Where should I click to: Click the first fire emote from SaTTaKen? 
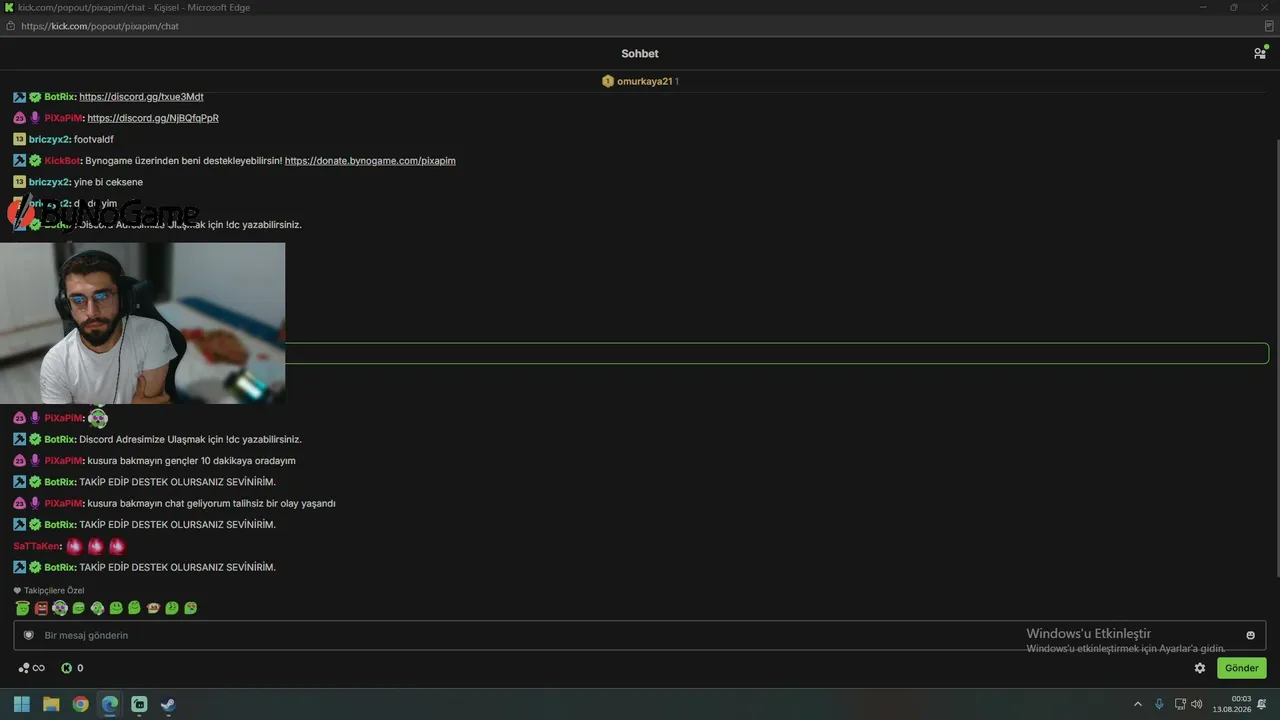[x=74, y=546]
